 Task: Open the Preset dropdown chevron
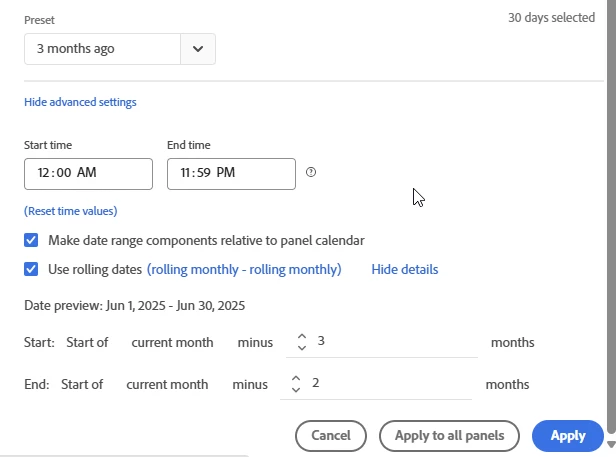(198, 48)
